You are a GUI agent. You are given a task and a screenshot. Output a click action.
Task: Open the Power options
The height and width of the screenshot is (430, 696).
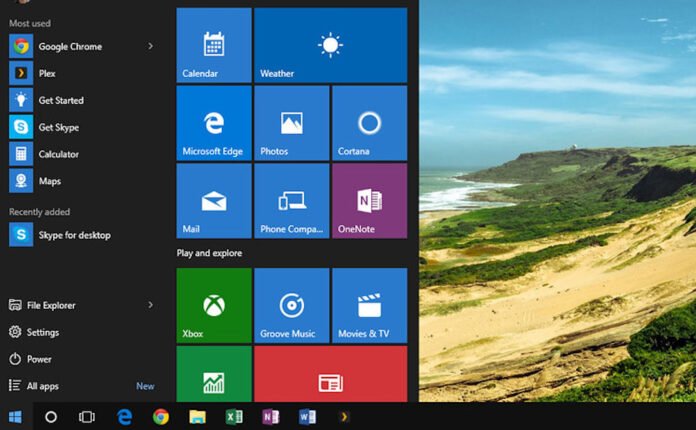(x=30, y=359)
